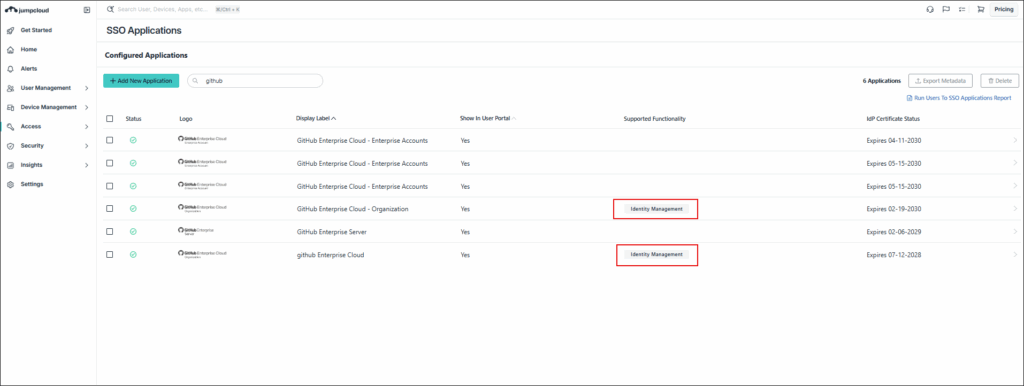This screenshot has width=1024, height=386.
Task: Open row chevron for Expires 02-06-2029
Action: tap(1015, 232)
